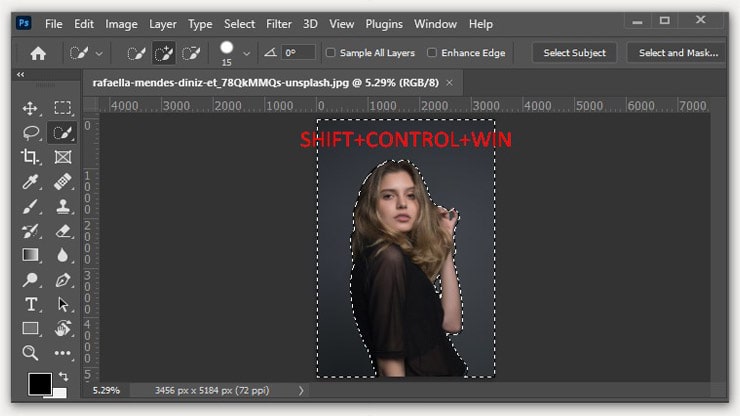This screenshot has height=416, width=740.
Task: Open the Select menu
Action: [239, 24]
